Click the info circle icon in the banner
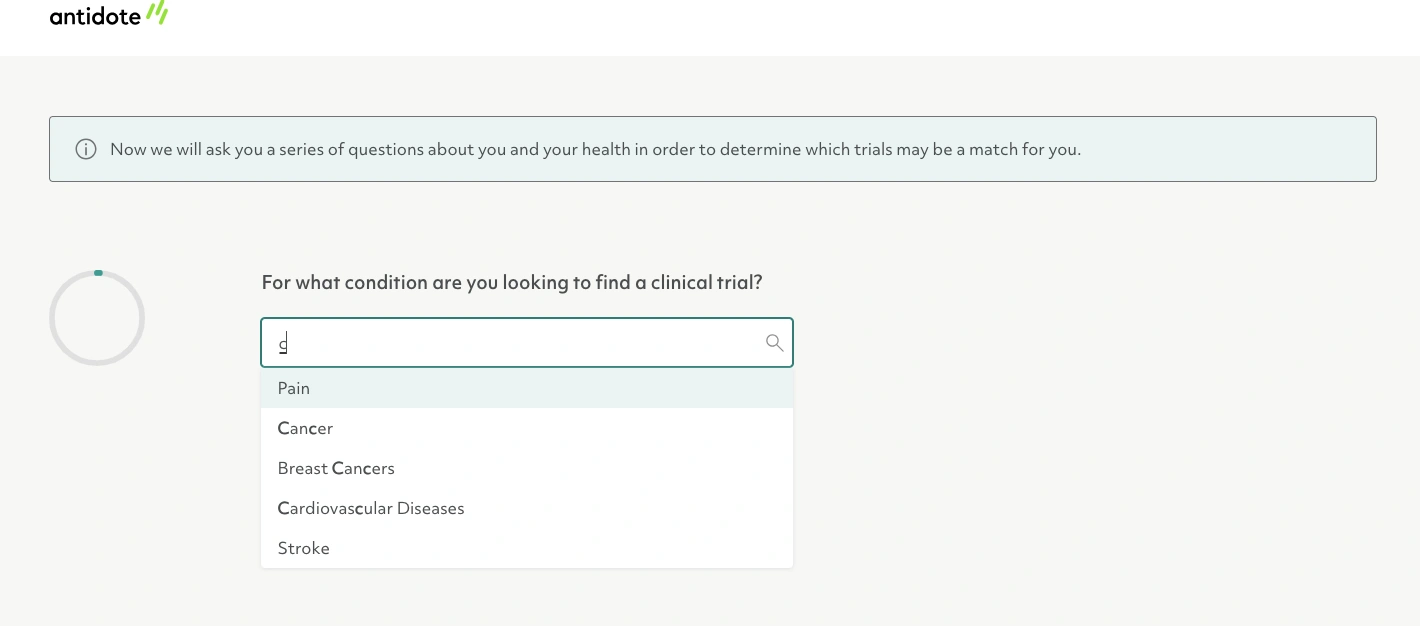1420x626 pixels. pos(86,149)
